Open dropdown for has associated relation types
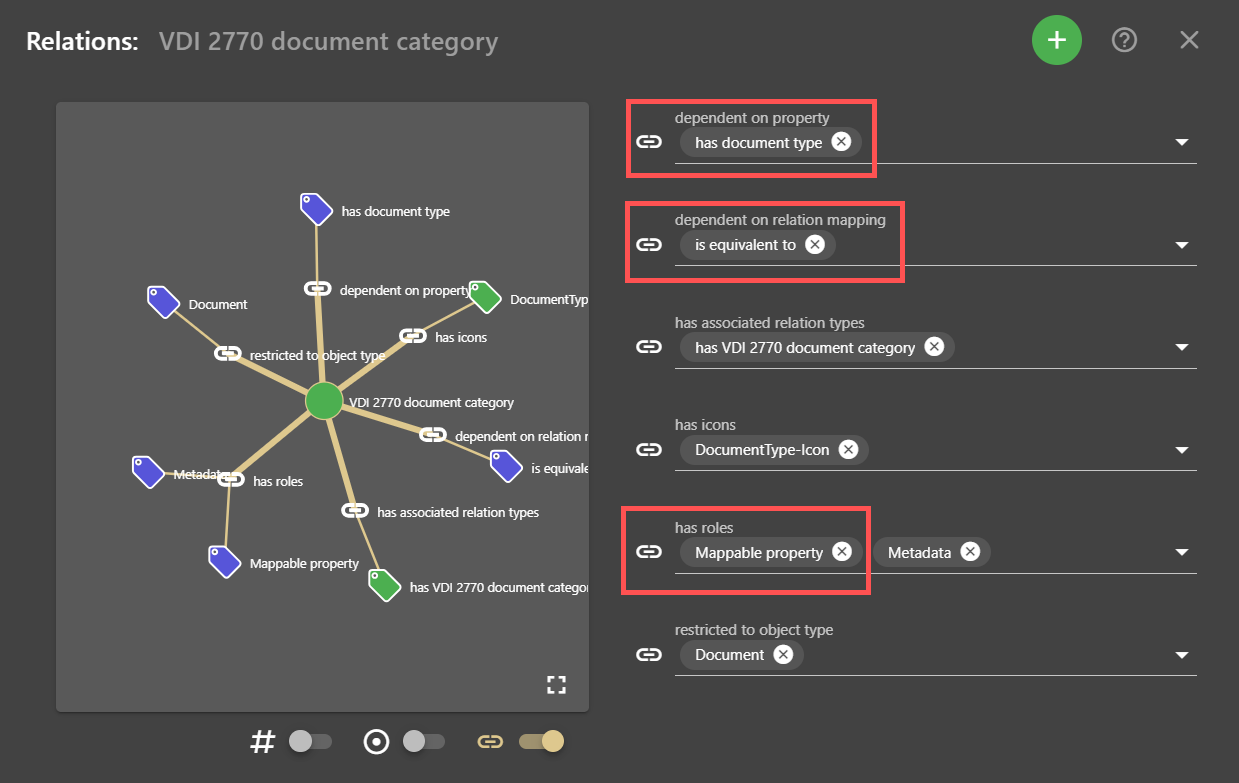 1182,348
